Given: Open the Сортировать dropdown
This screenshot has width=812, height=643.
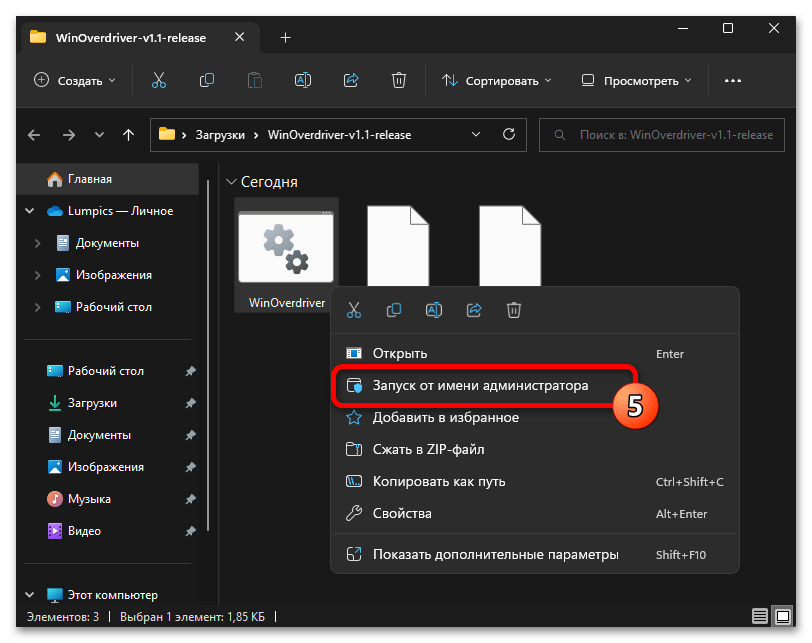Looking at the screenshot, I should click(496, 81).
